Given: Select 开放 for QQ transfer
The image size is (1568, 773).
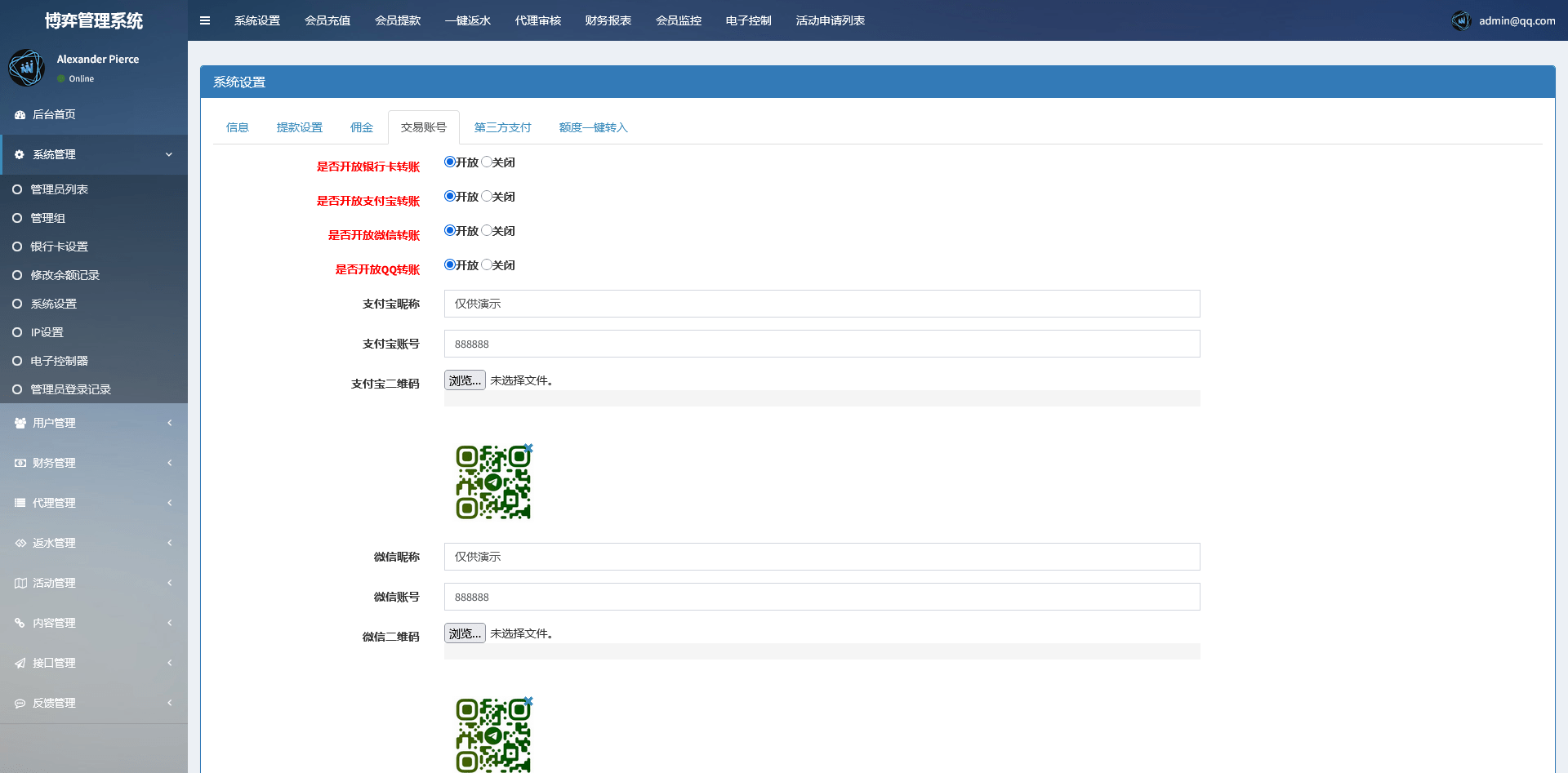Looking at the screenshot, I should [449, 264].
